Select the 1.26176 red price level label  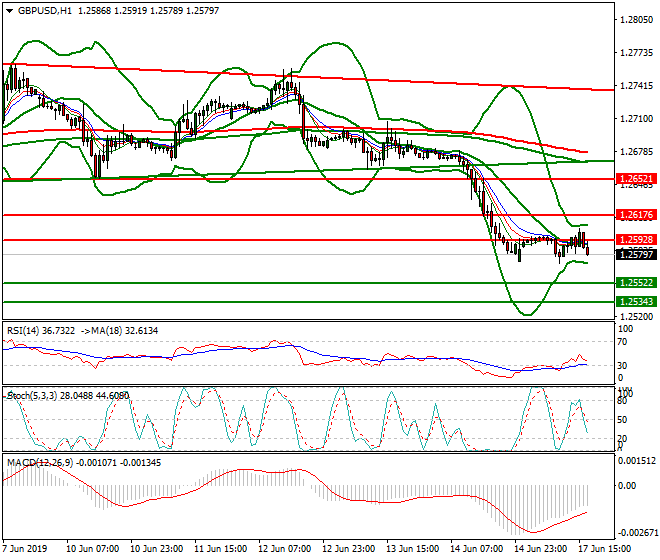[x=636, y=215]
